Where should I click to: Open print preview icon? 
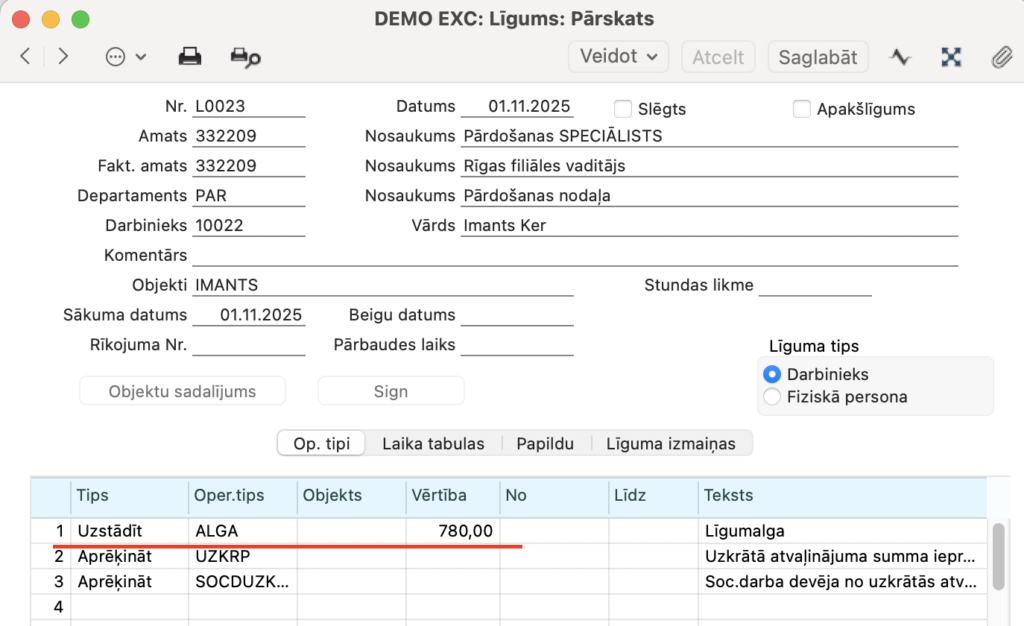(245, 57)
